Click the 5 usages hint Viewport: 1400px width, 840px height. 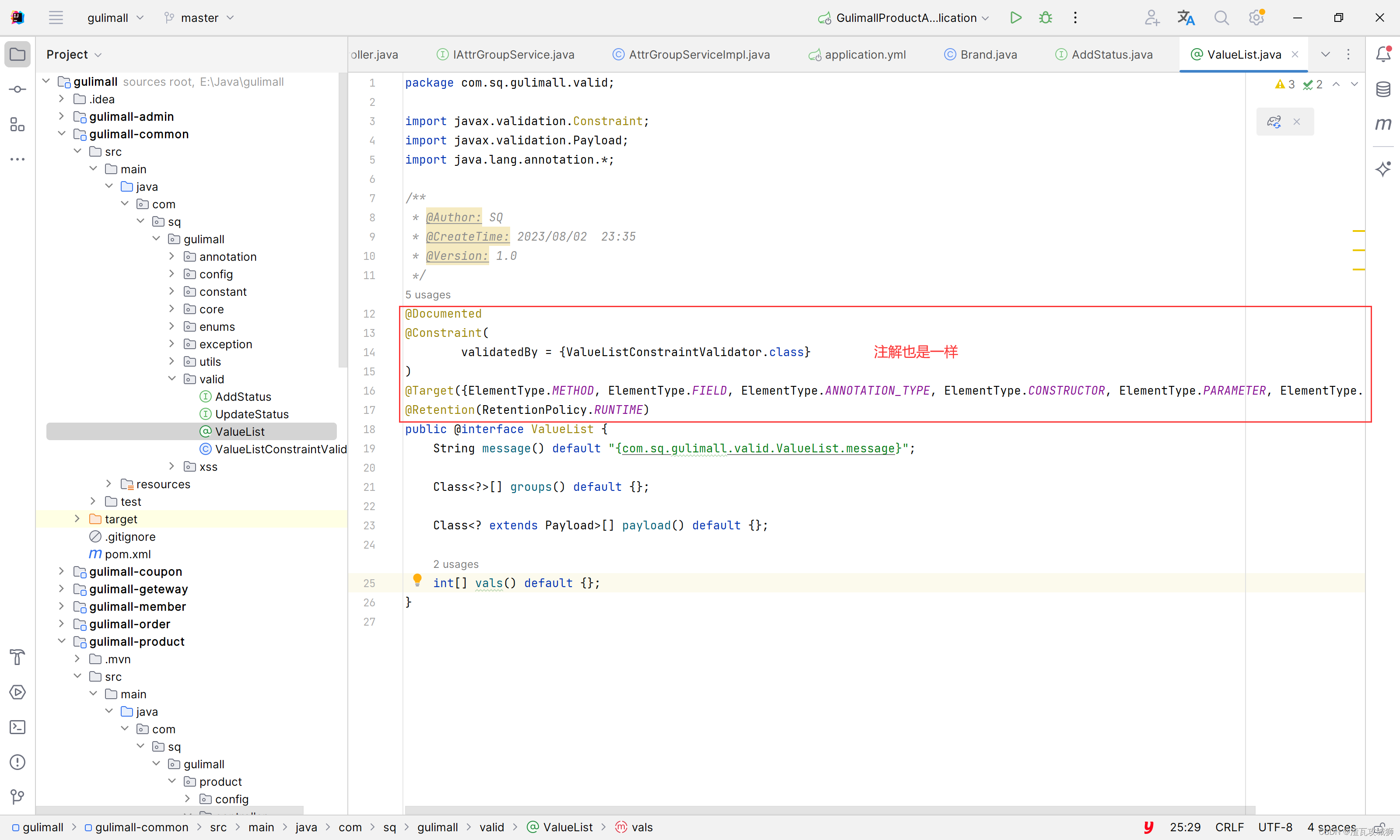coord(428,294)
